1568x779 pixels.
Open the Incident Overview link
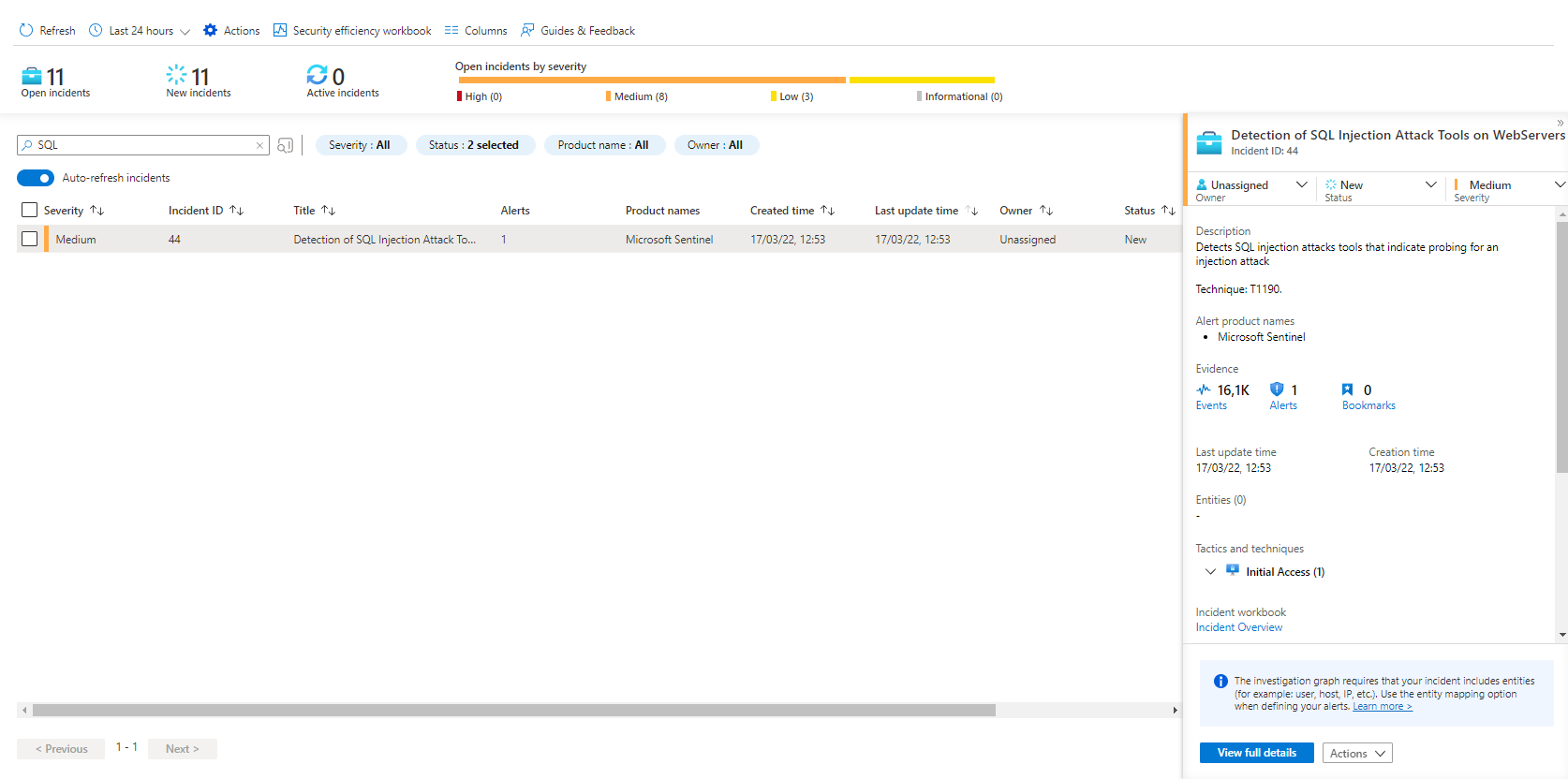click(1238, 627)
